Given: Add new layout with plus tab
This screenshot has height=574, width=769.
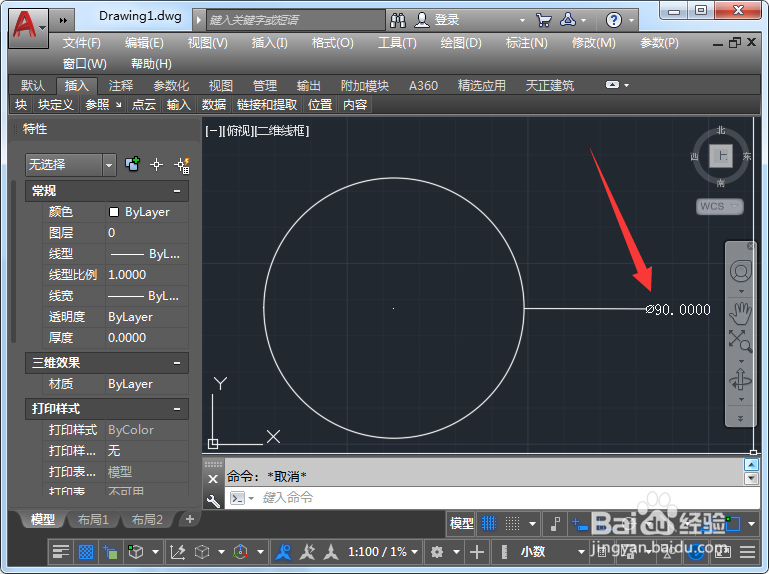Looking at the screenshot, I should point(190,519).
